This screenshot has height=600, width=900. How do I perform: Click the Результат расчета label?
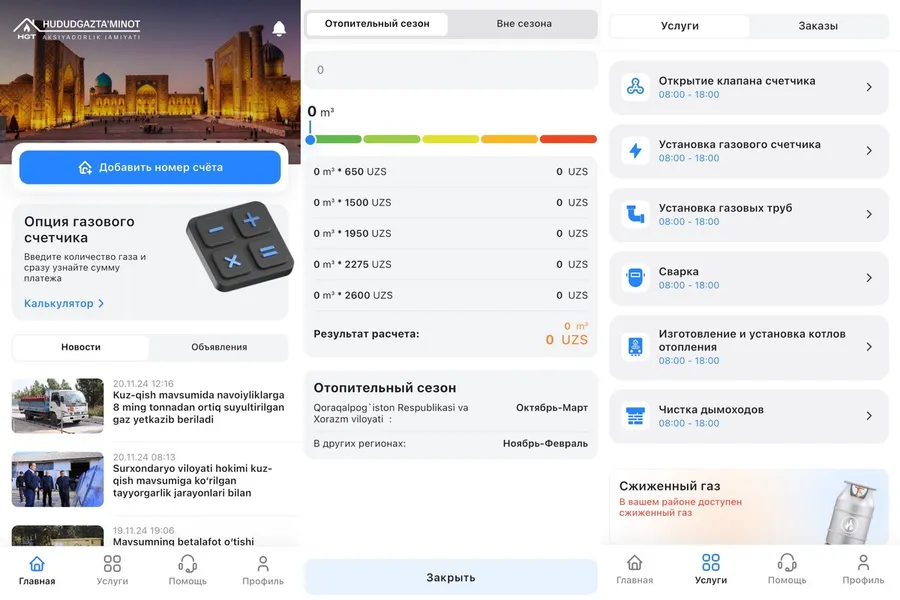click(366, 334)
